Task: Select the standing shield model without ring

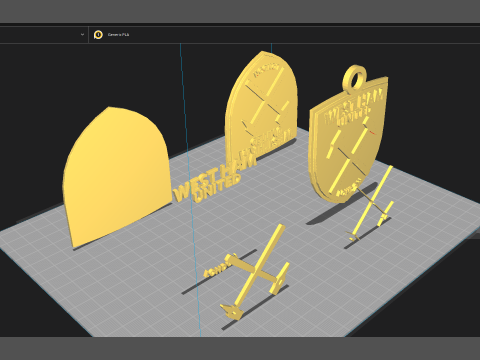Action: click(x=261, y=107)
